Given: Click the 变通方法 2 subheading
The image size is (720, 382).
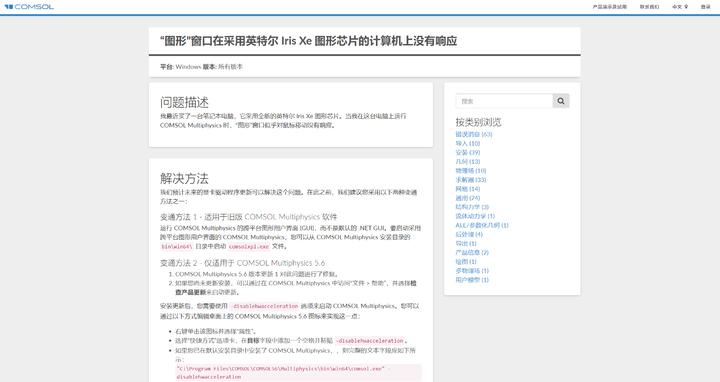Looking at the screenshot, I should (242, 263).
